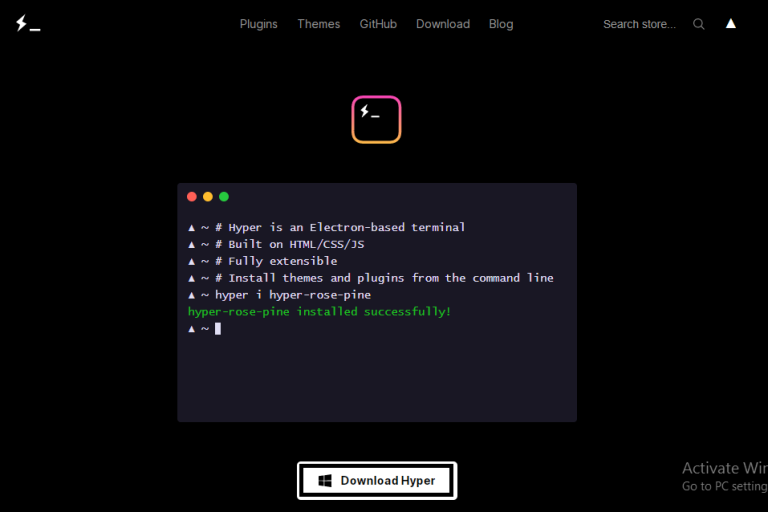Viewport: 768px width, 512px height.
Task: Click the magnifying glass search icon
Action: click(699, 24)
